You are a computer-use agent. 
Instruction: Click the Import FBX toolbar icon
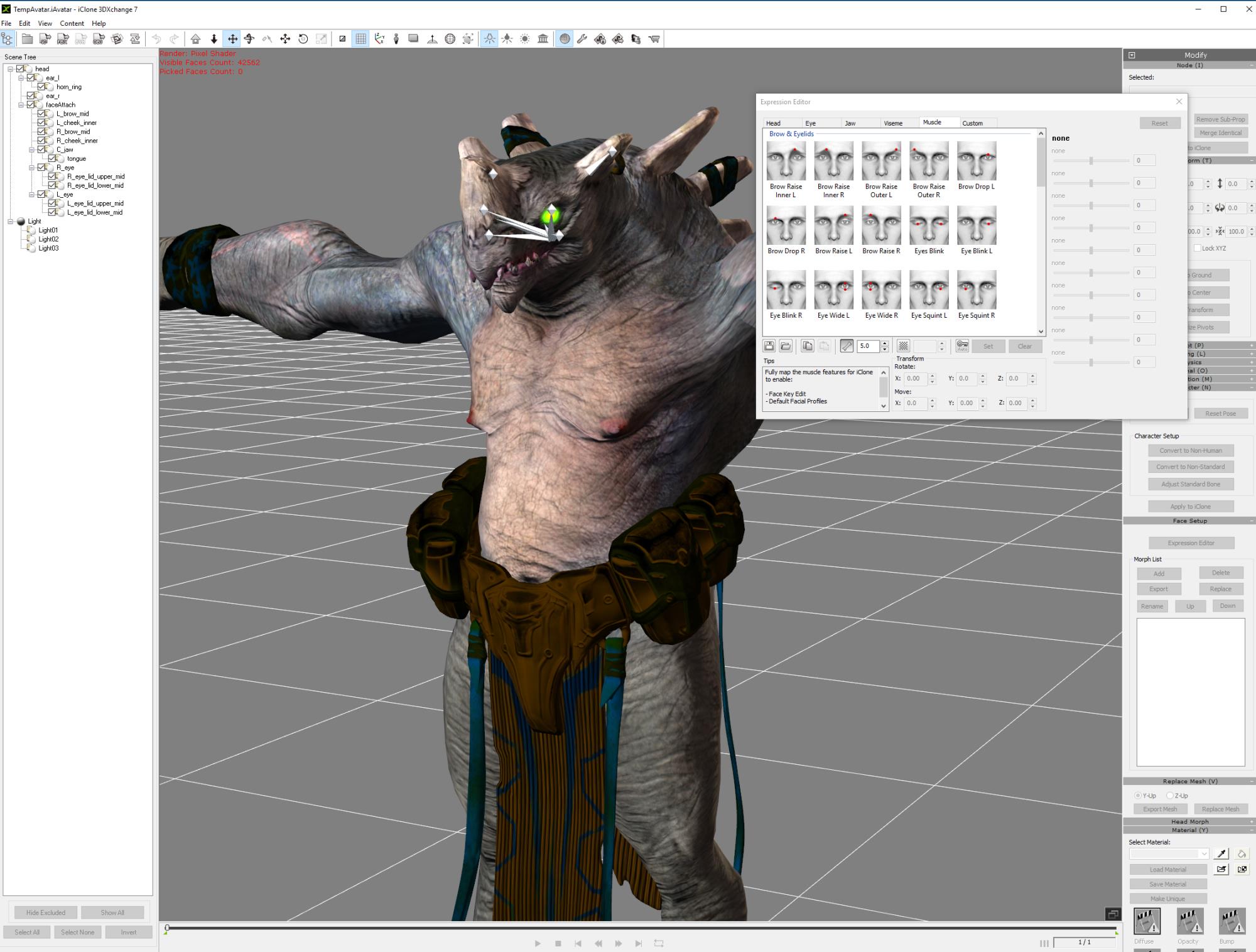coord(63,39)
